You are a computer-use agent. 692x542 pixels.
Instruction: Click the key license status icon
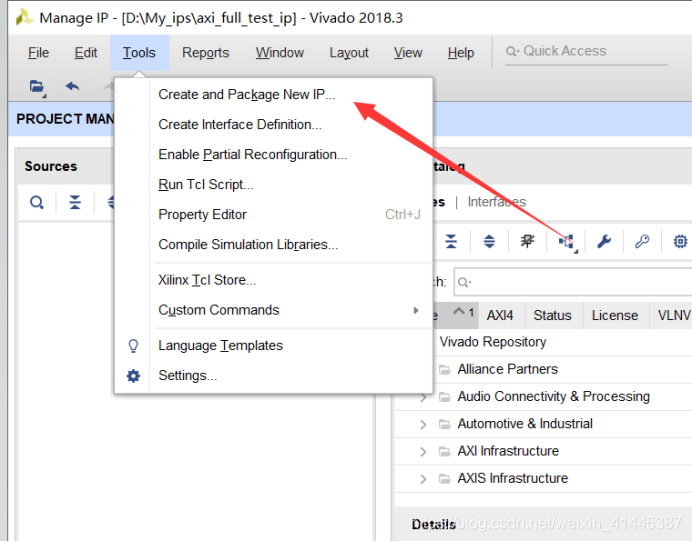coord(642,241)
